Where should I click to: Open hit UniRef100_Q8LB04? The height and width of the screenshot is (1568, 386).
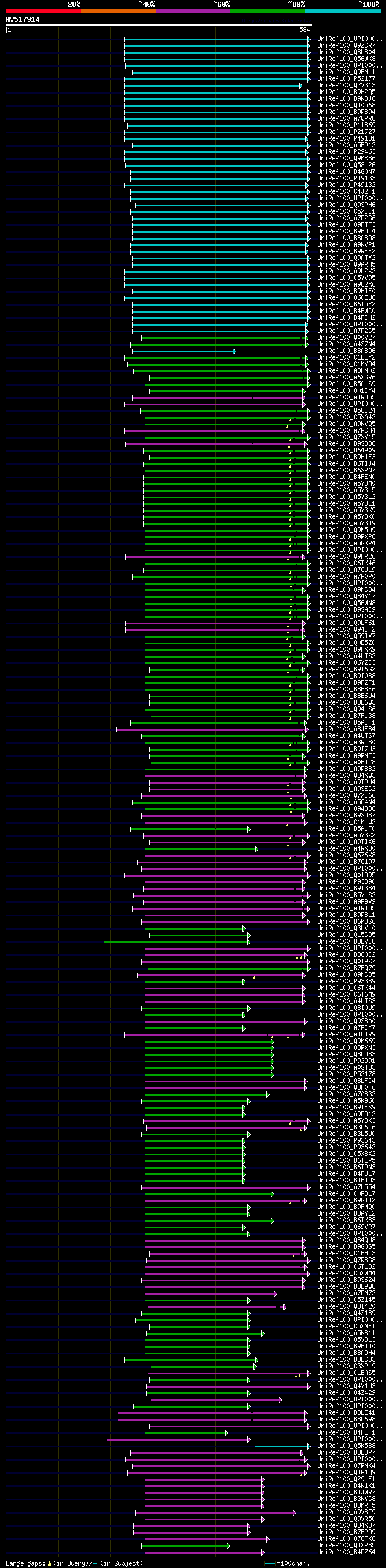[x=346, y=52]
